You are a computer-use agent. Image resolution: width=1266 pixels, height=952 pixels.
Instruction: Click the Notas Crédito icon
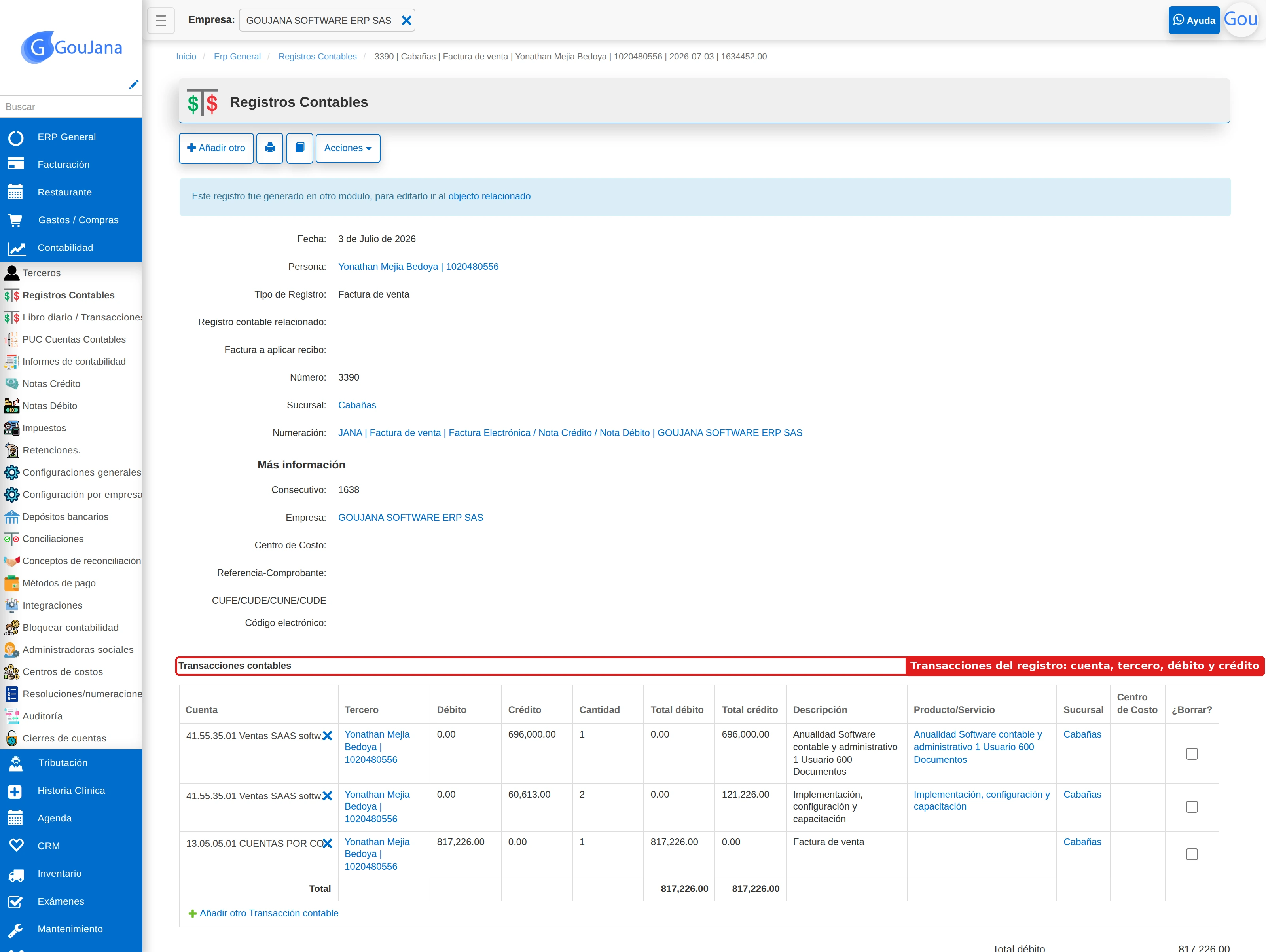pos(11,384)
